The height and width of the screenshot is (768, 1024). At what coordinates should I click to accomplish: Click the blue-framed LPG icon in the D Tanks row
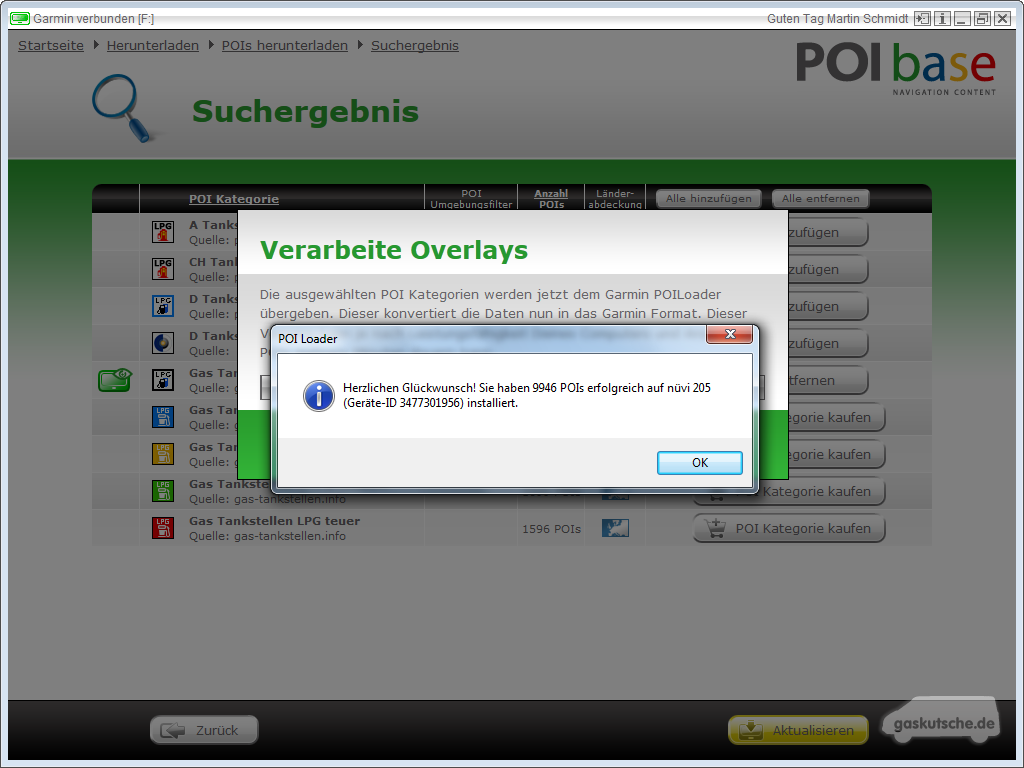(163, 306)
